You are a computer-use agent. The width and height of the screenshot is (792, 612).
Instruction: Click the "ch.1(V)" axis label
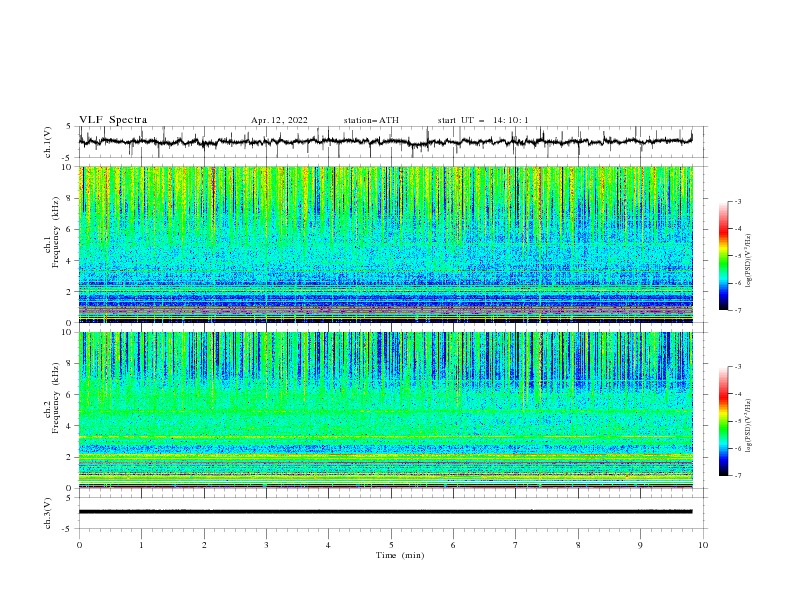[x=48, y=142]
